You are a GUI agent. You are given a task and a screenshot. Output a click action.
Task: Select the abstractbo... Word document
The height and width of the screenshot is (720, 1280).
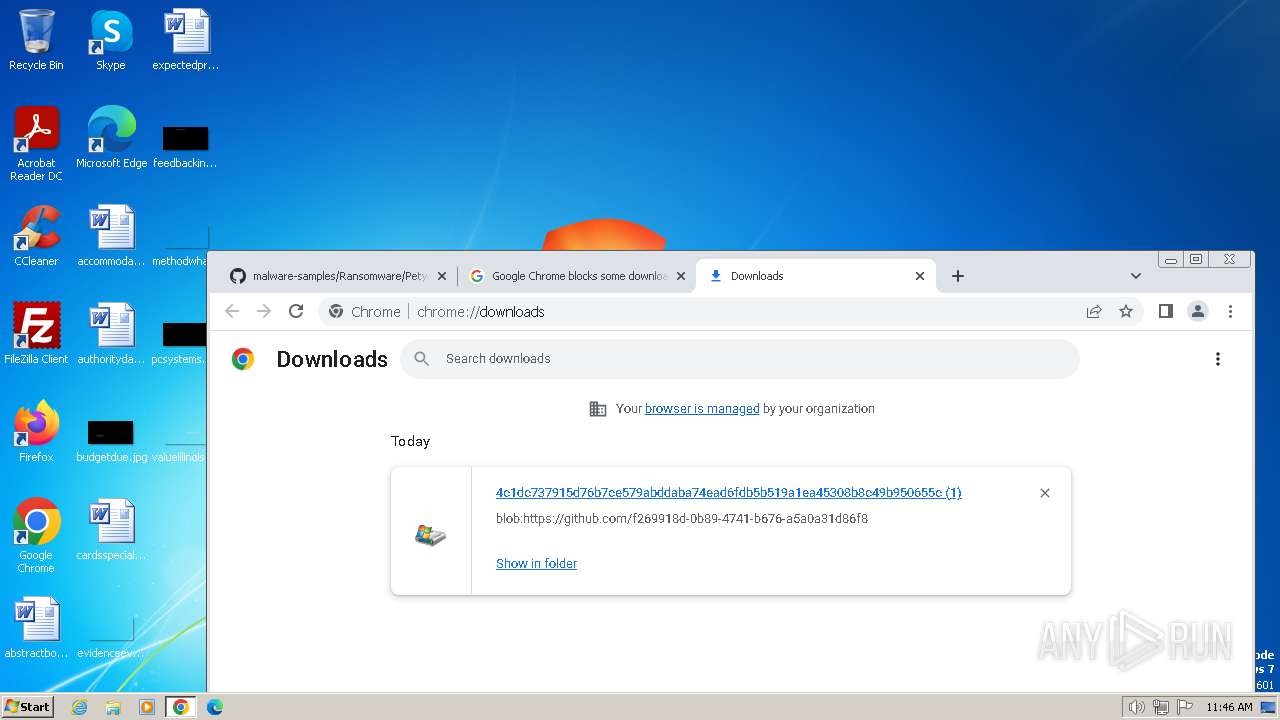[36, 627]
